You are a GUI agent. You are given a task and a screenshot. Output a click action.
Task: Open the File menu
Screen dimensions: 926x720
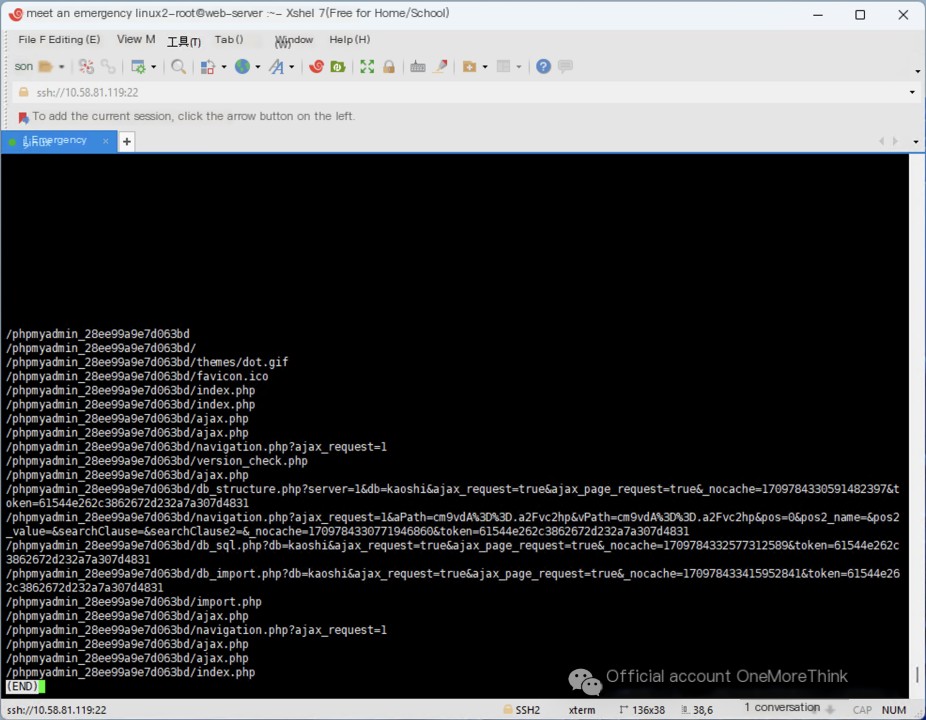click(x=31, y=40)
